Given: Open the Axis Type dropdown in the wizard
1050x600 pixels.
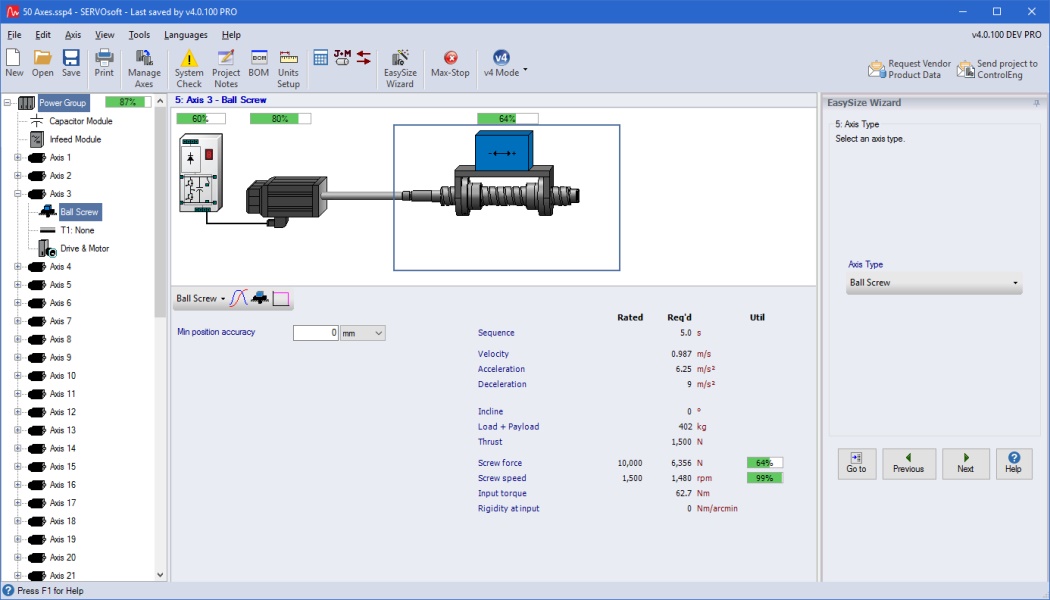Looking at the screenshot, I should tap(933, 283).
